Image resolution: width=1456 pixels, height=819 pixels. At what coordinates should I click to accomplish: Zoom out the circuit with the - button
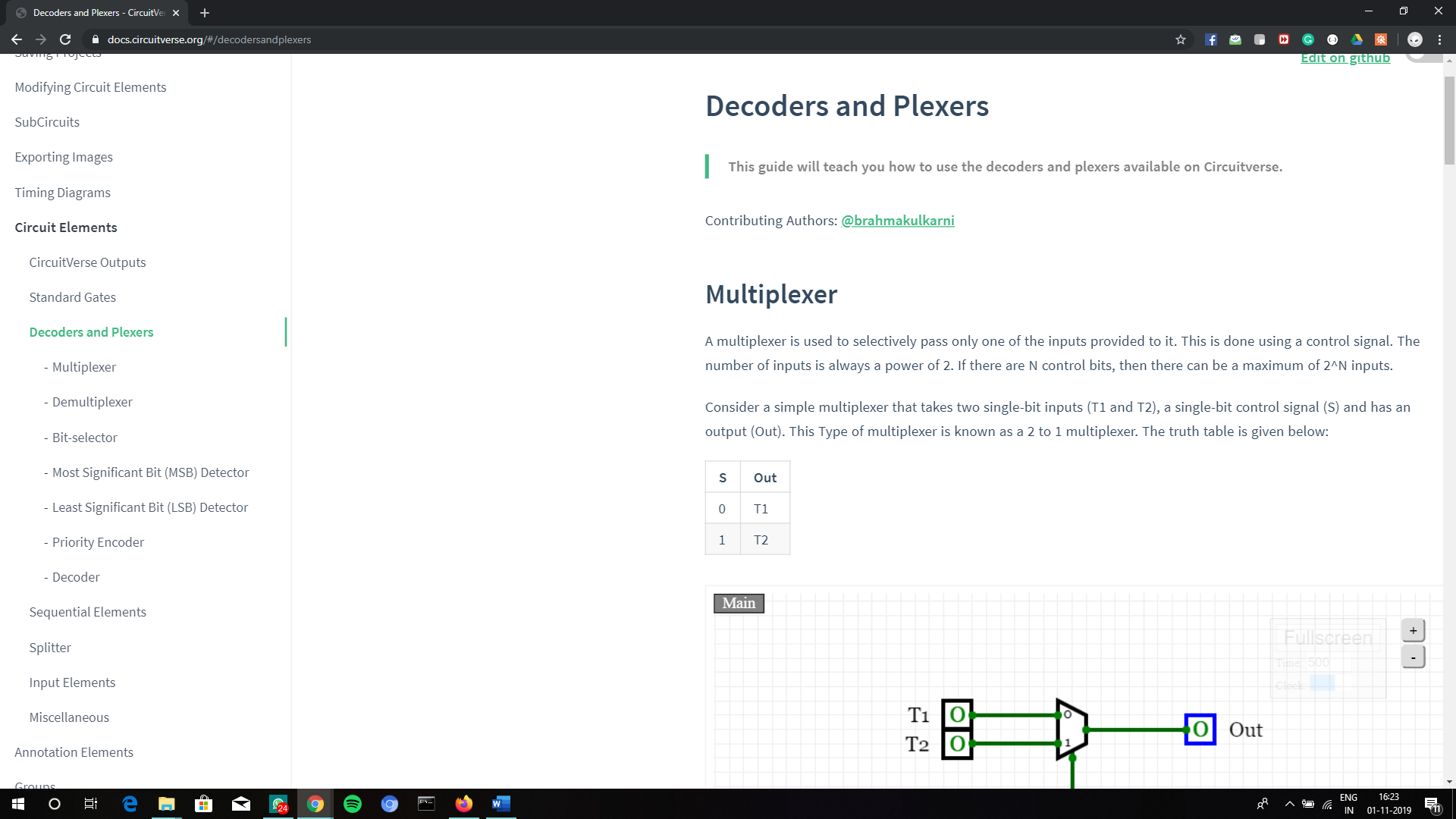[1412, 657]
